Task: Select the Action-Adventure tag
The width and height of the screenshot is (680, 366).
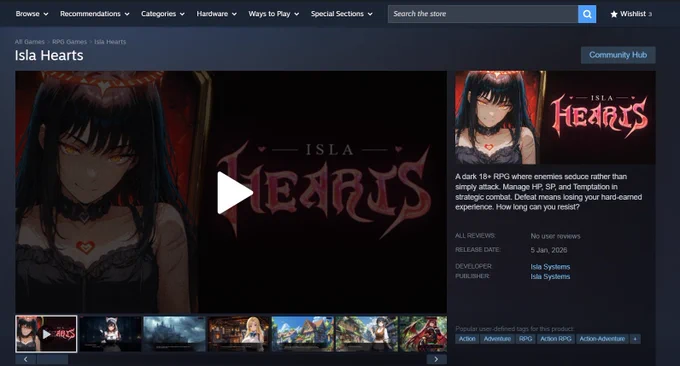Action: [x=602, y=339]
